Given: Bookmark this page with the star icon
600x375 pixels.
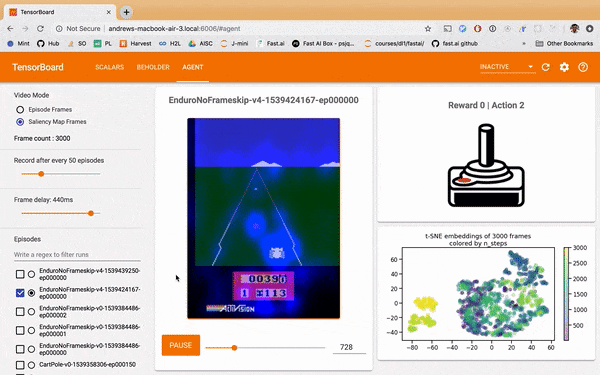Looking at the screenshot, I should point(428,29).
